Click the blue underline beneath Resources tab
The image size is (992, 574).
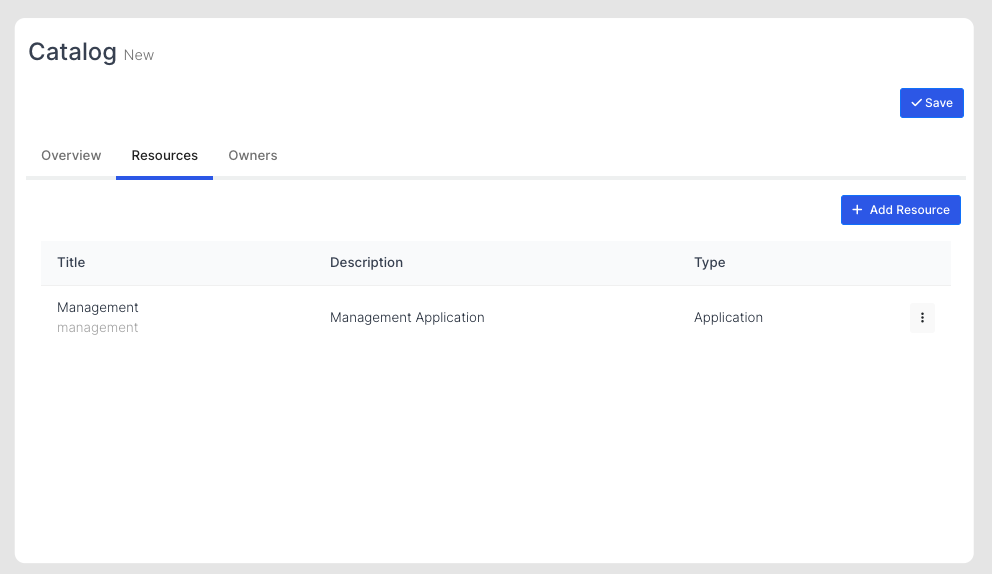(164, 177)
